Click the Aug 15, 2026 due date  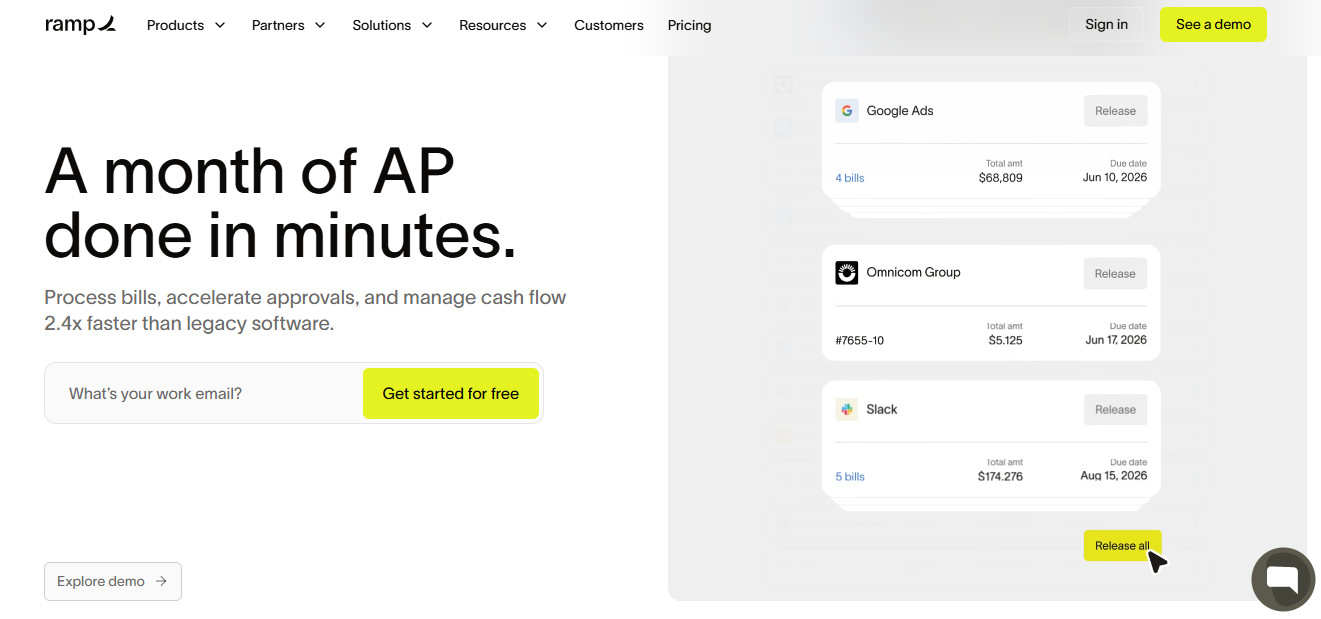1114,476
